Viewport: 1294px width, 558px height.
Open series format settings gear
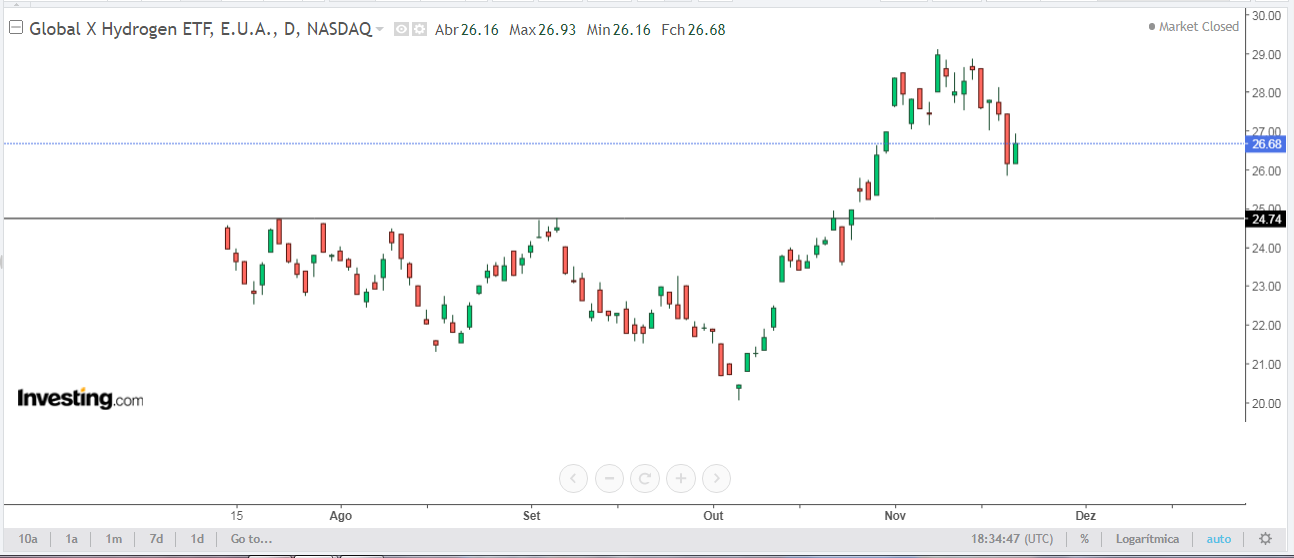419,30
